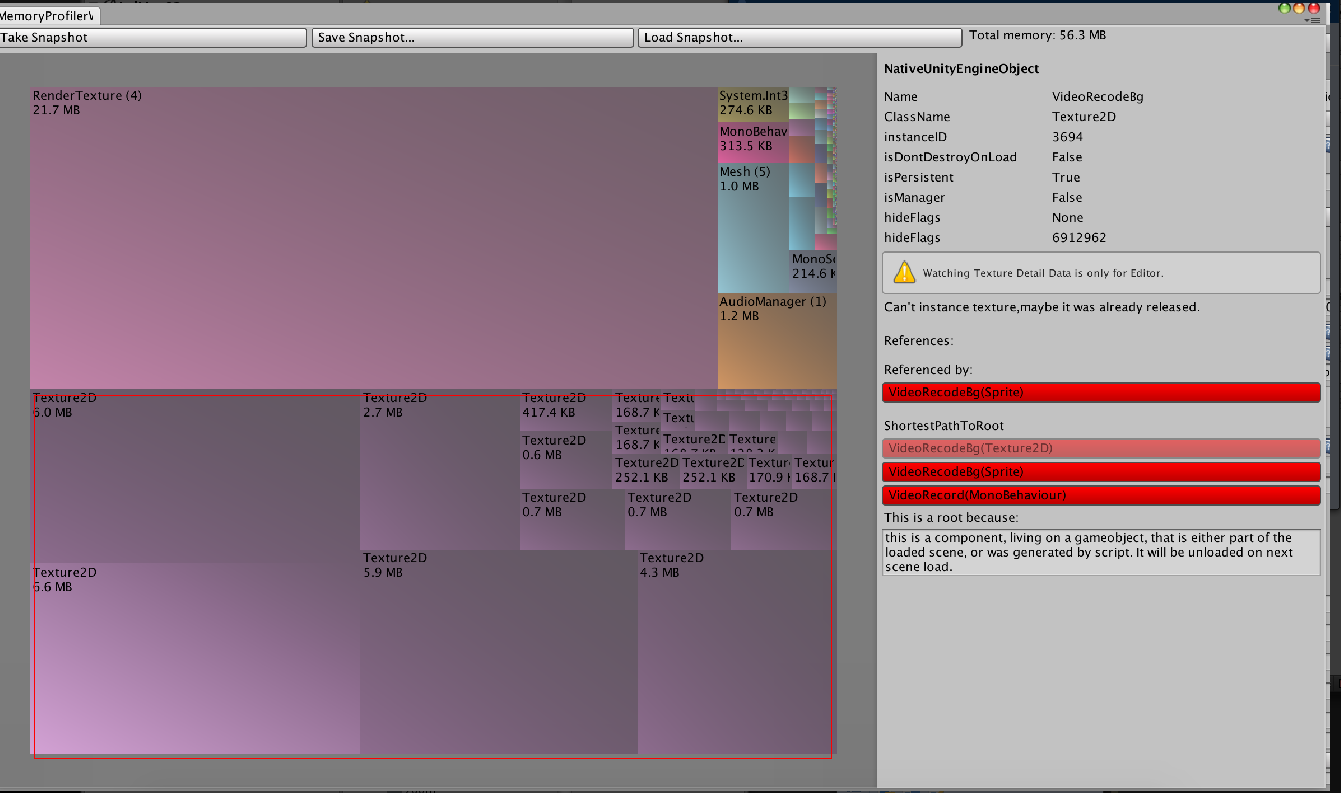This screenshot has width=1341, height=793.
Task: Select the MonoSc 214.6 KB block
Action: 812,271
